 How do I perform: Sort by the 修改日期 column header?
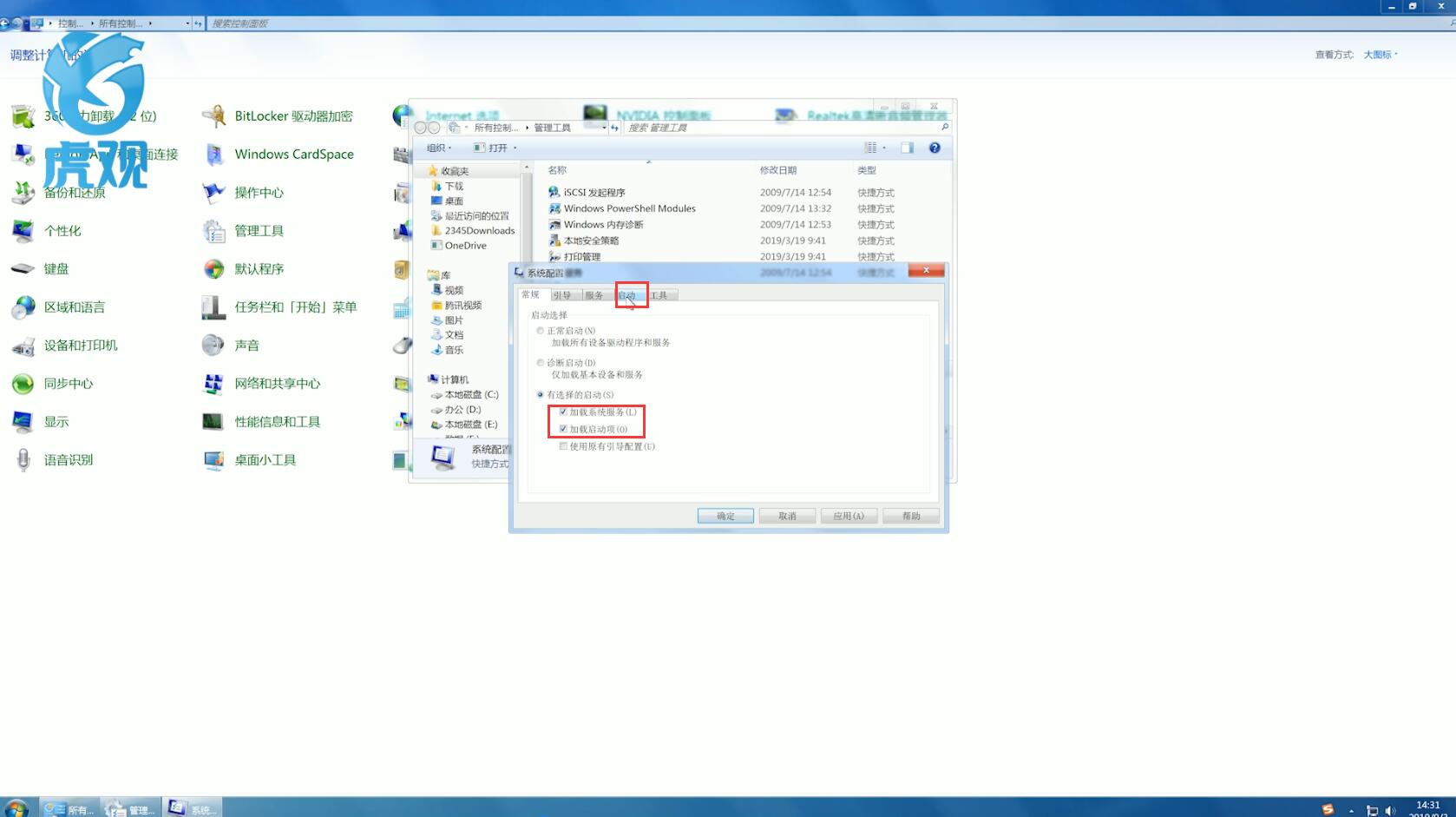coord(778,170)
